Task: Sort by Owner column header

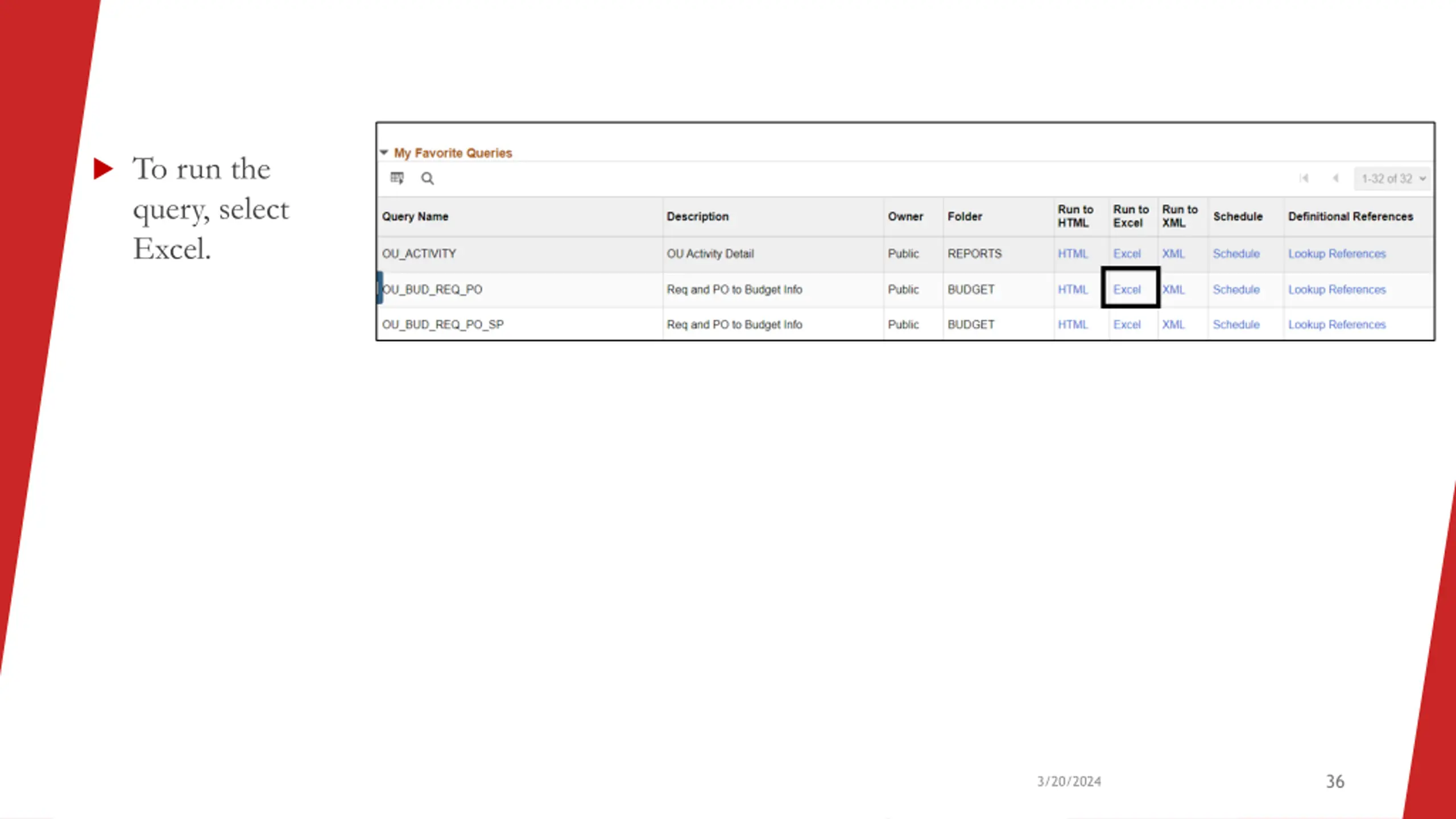Action: click(x=905, y=216)
